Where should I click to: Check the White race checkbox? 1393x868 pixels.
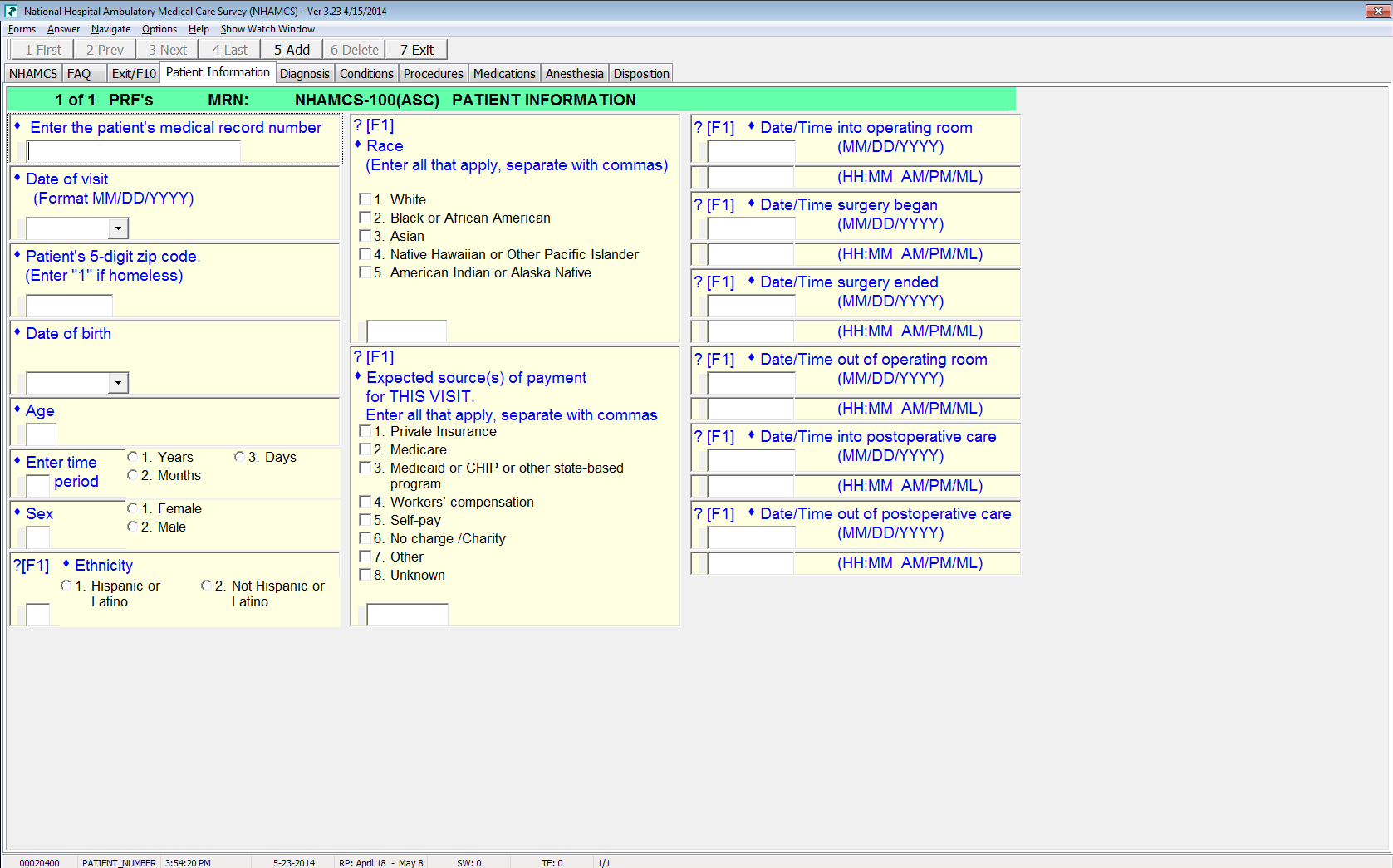coord(365,199)
